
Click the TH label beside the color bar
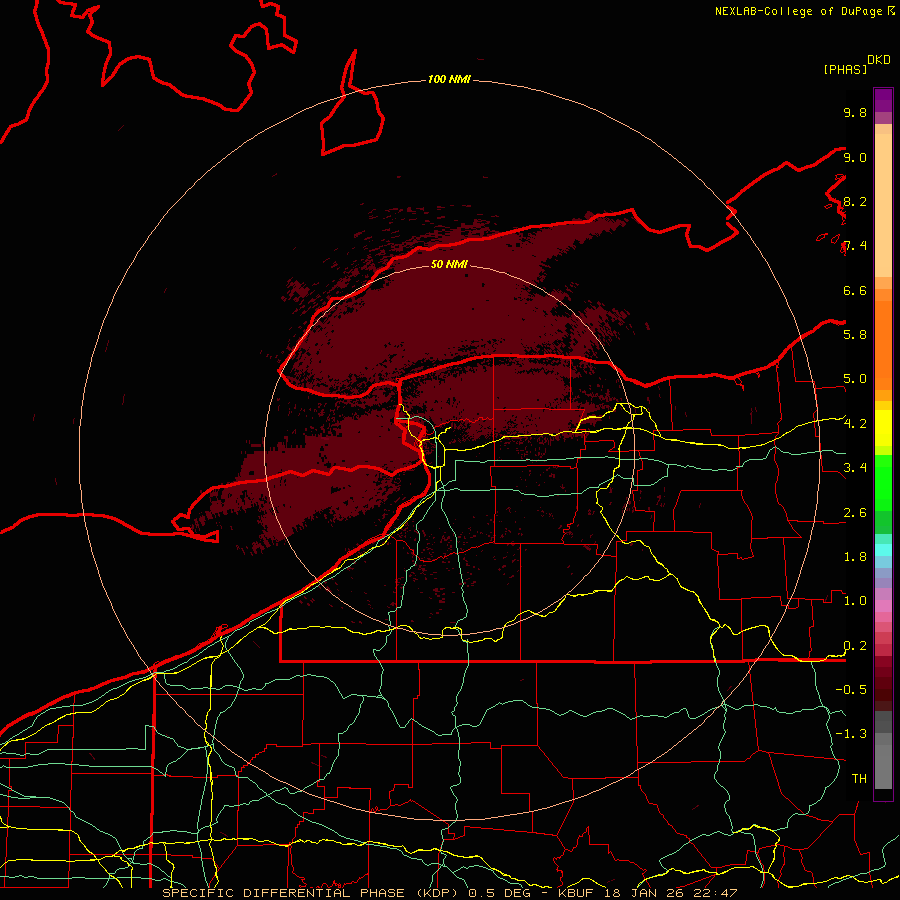pos(859,778)
